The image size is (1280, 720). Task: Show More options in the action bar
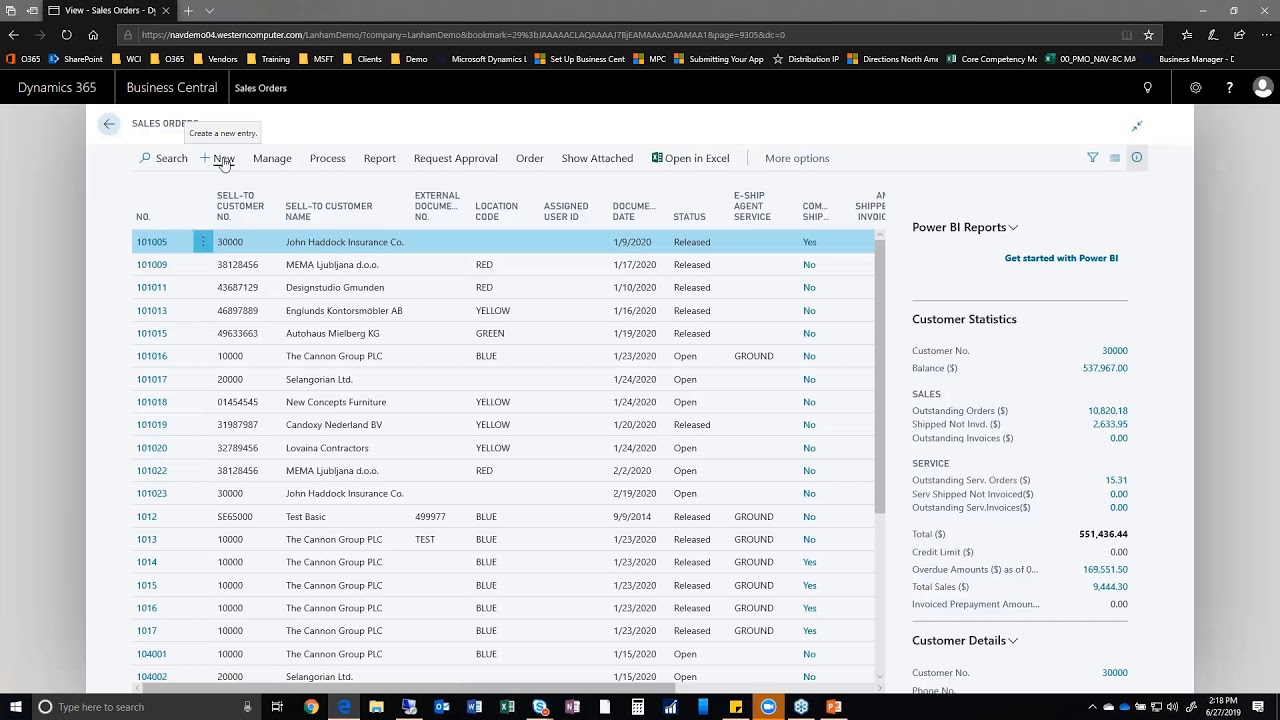pos(797,158)
